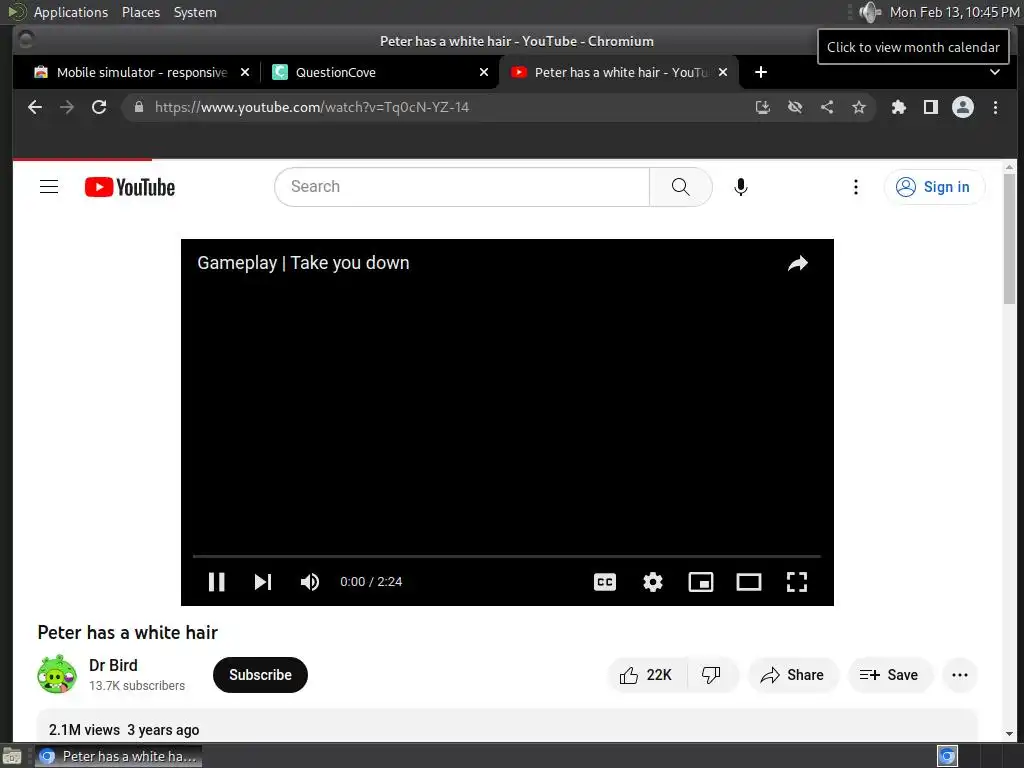Click the clock Mon Feb 13 10:45 PM
The height and width of the screenshot is (768, 1024).
pyautogui.click(x=954, y=12)
